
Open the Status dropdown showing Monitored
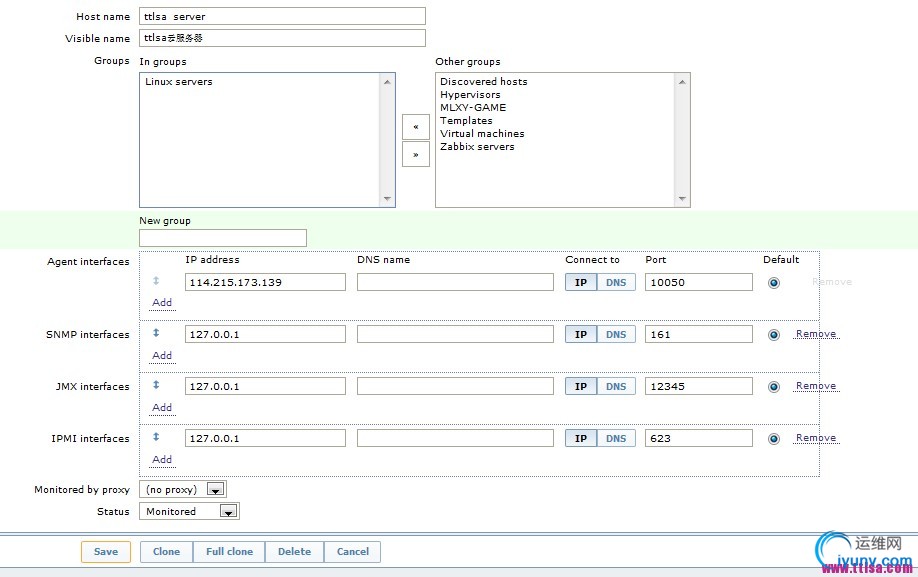tap(189, 511)
